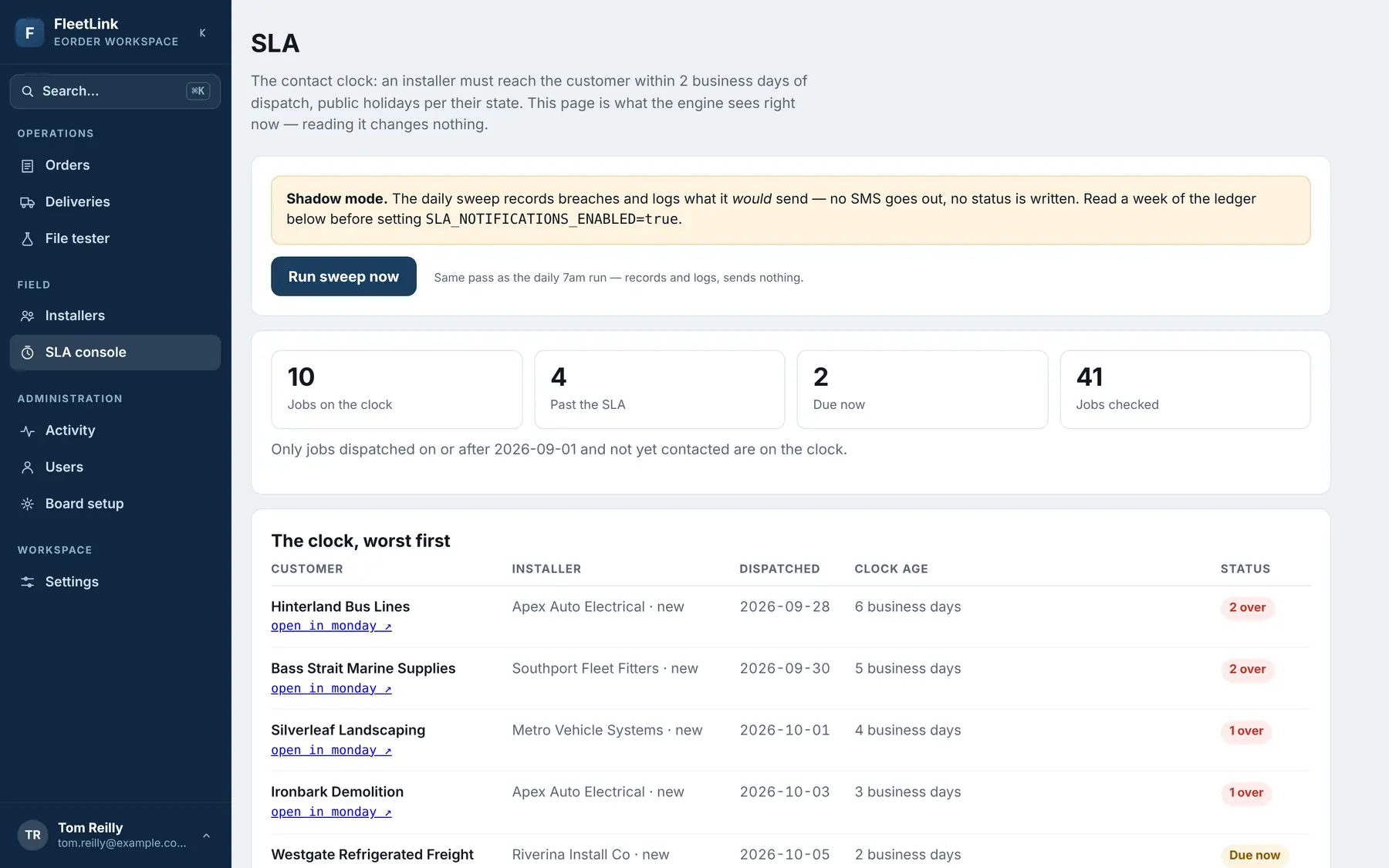
Task: Click the TR user avatar
Action: point(32,835)
